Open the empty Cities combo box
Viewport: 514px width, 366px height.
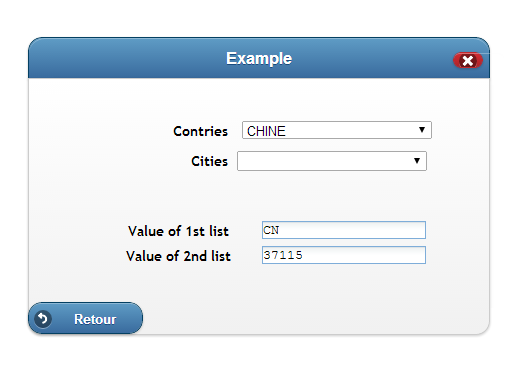coord(332,161)
